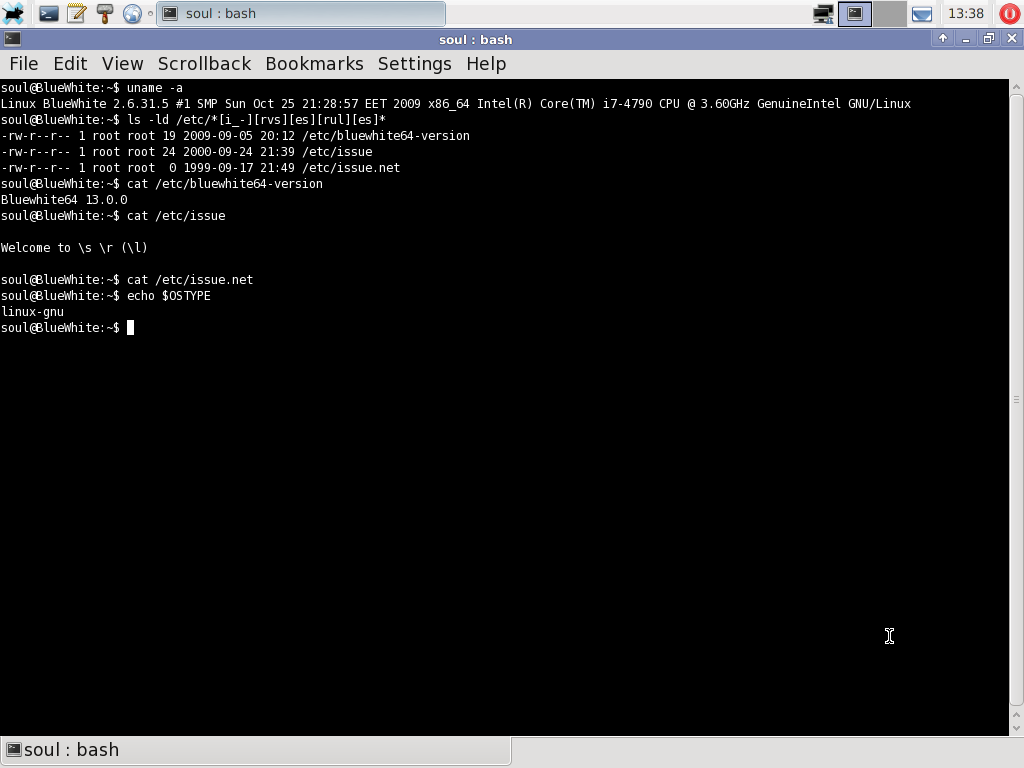The width and height of the screenshot is (1024, 768).
Task: Switch to second gray workspace in pager
Action: tap(889, 14)
